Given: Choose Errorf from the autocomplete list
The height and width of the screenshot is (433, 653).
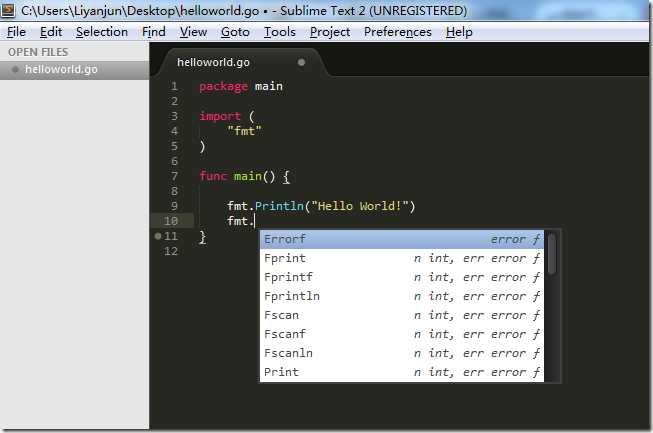Looking at the screenshot, I should (401, 239).
